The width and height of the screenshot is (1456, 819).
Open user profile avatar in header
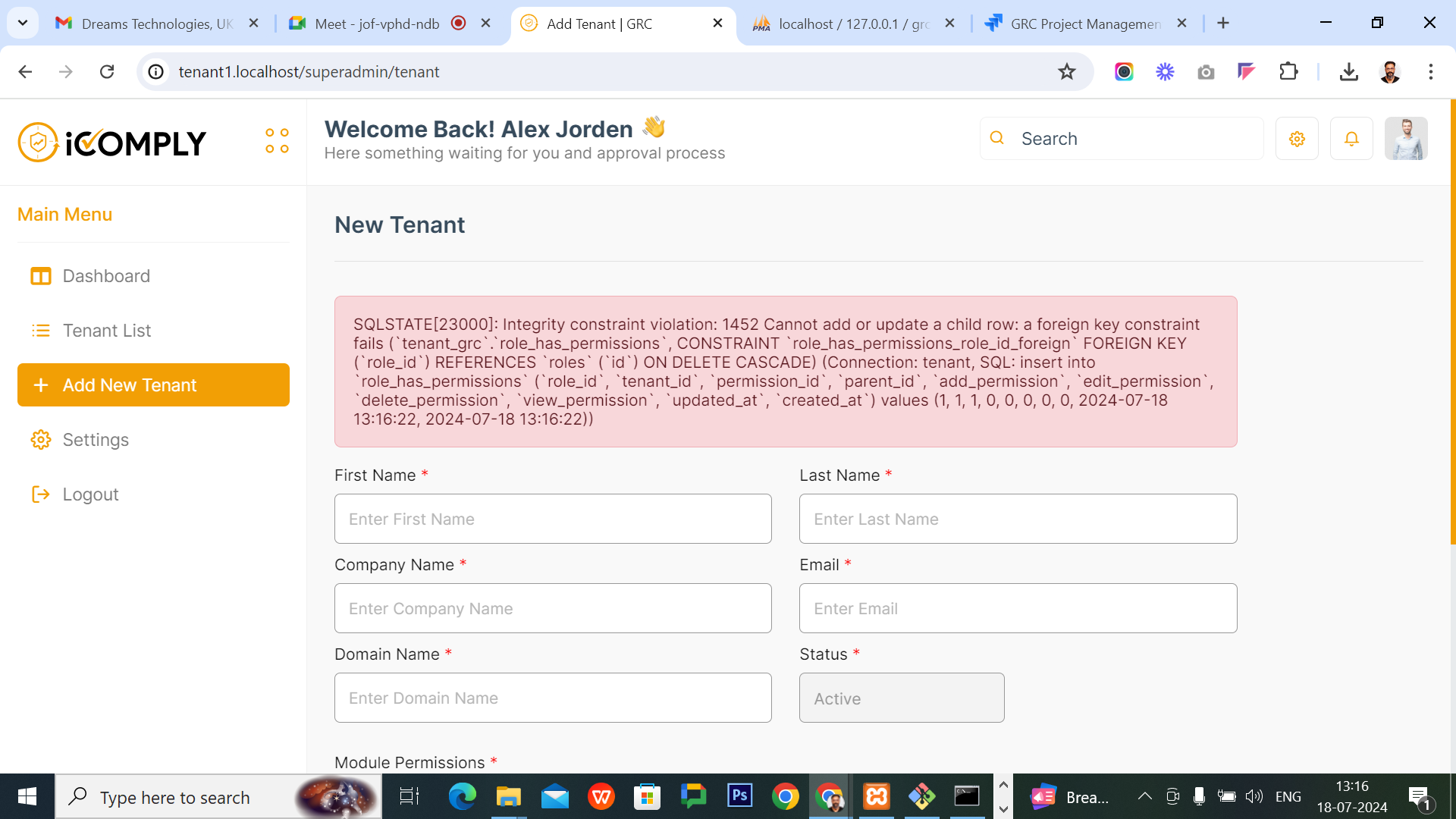click(x=1406, y=139)
